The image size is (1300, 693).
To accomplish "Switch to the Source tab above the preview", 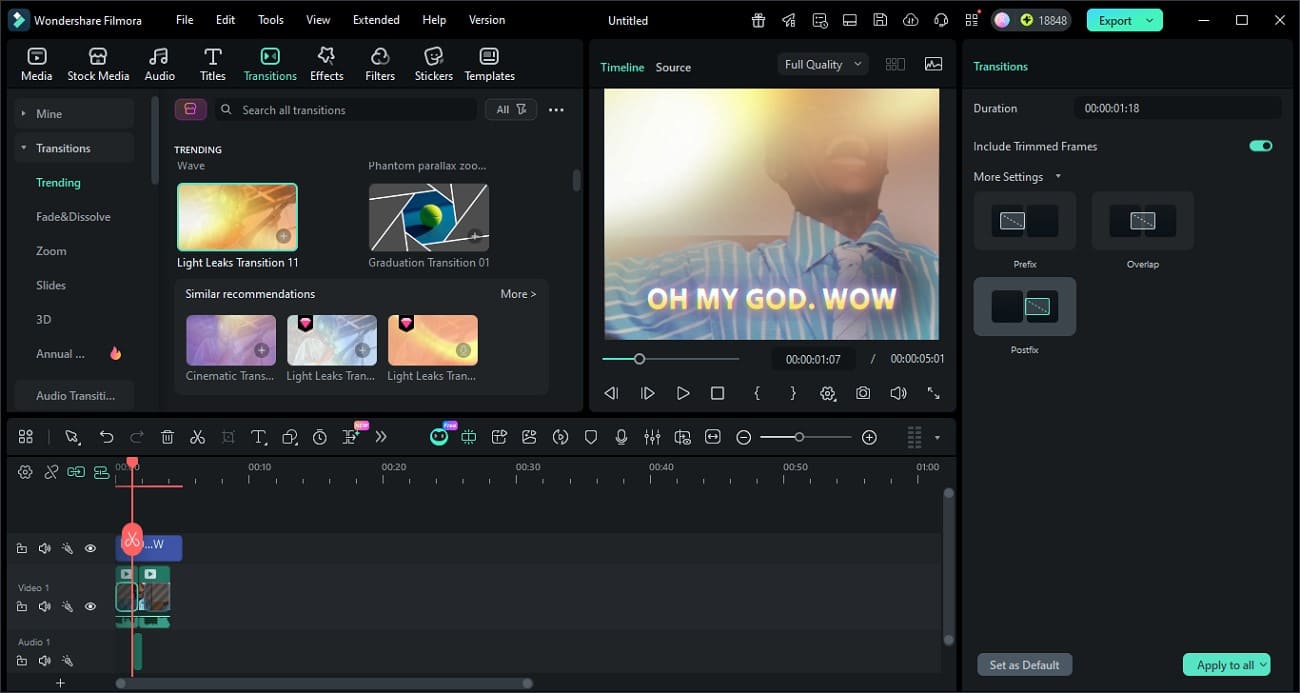I will coord(672,67).
